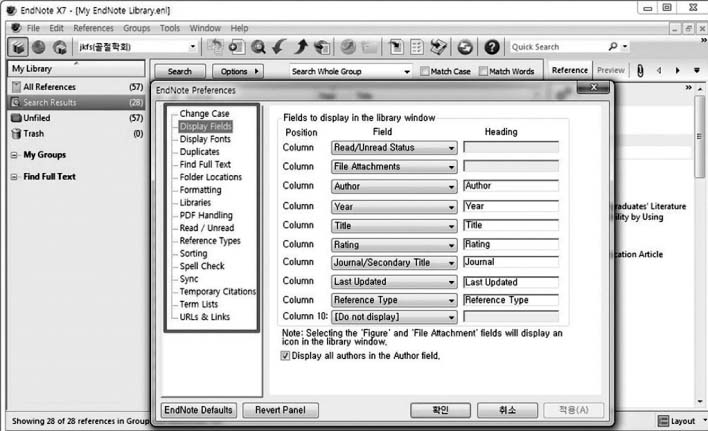Click the Revert Panel button
The width and height of the screenshot is (708, 431).
(x=280, y=410)
